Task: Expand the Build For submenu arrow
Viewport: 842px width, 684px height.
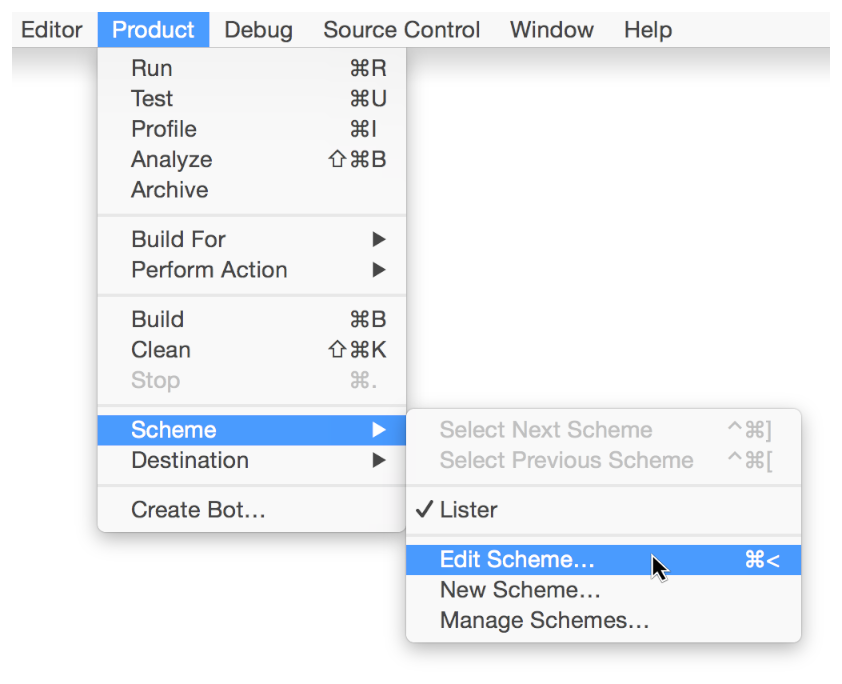Action: 378,239
